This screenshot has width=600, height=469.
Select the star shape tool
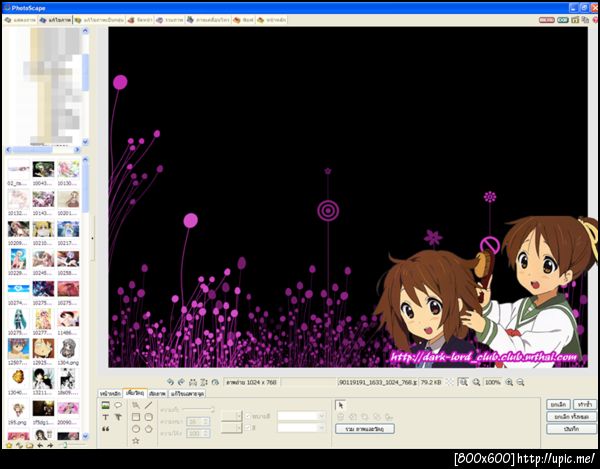[136, 441]
